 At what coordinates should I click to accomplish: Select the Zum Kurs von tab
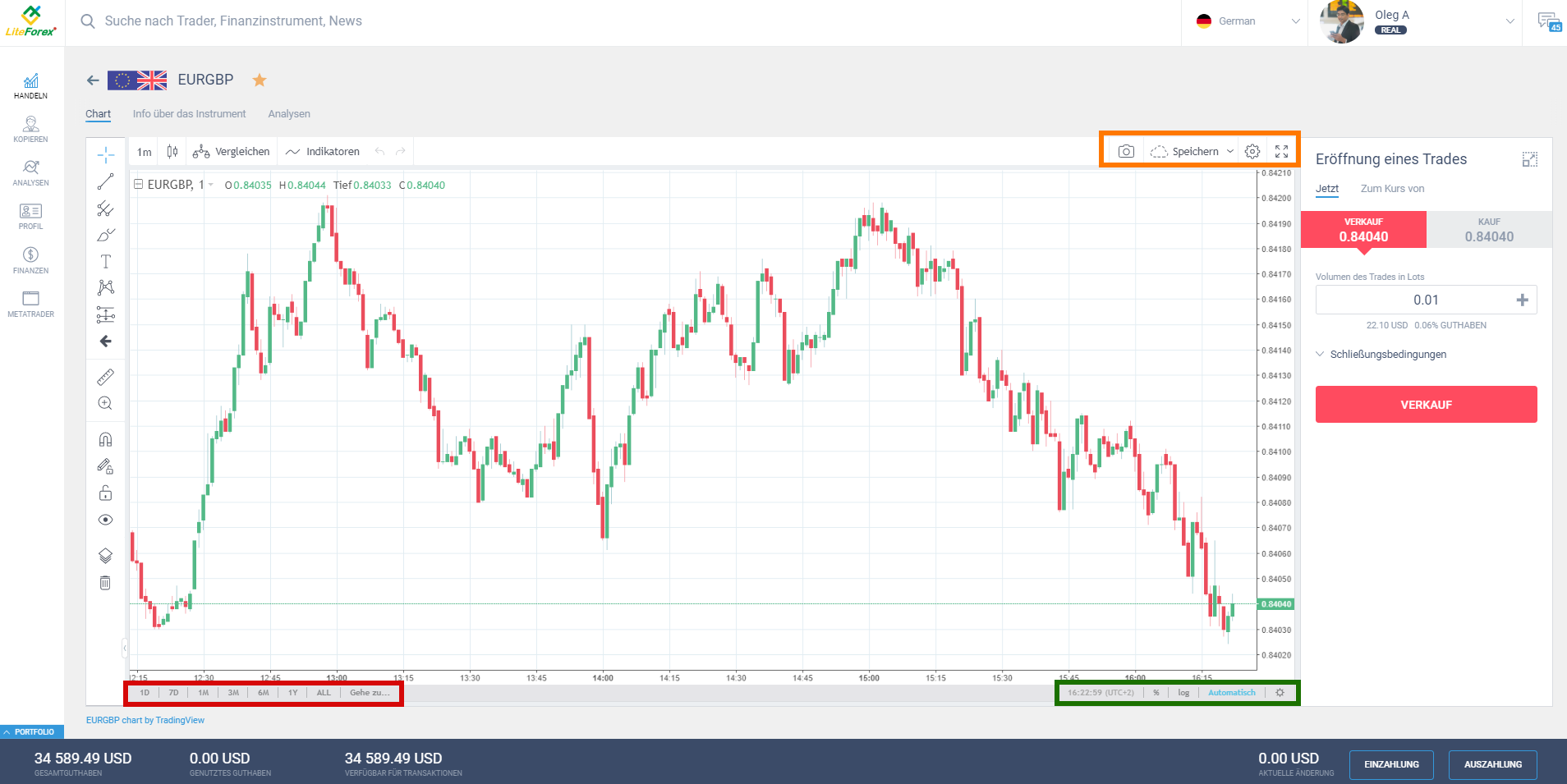pyautogui.click(x=1391, y=188)
